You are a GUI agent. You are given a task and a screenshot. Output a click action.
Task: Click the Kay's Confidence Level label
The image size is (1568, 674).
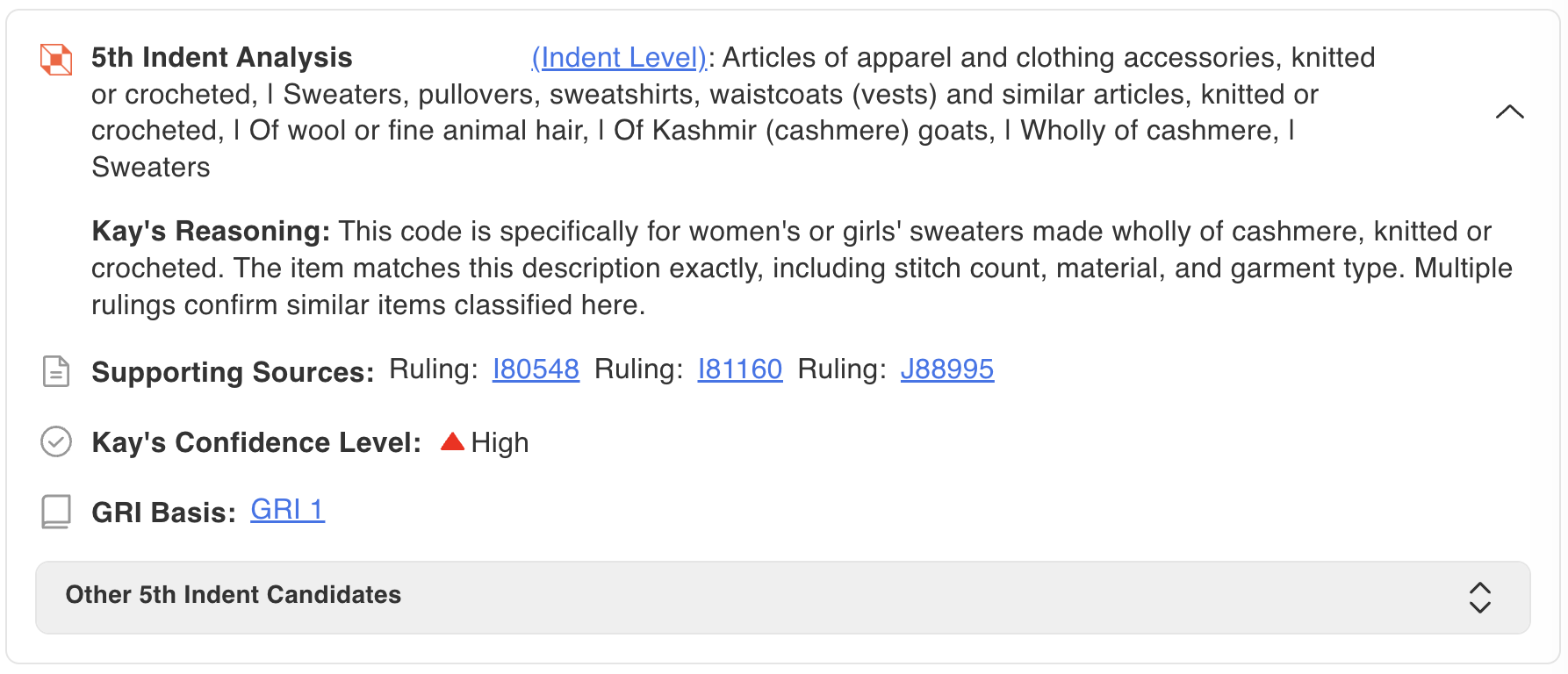pyautogui.click(x=256, y=442)
